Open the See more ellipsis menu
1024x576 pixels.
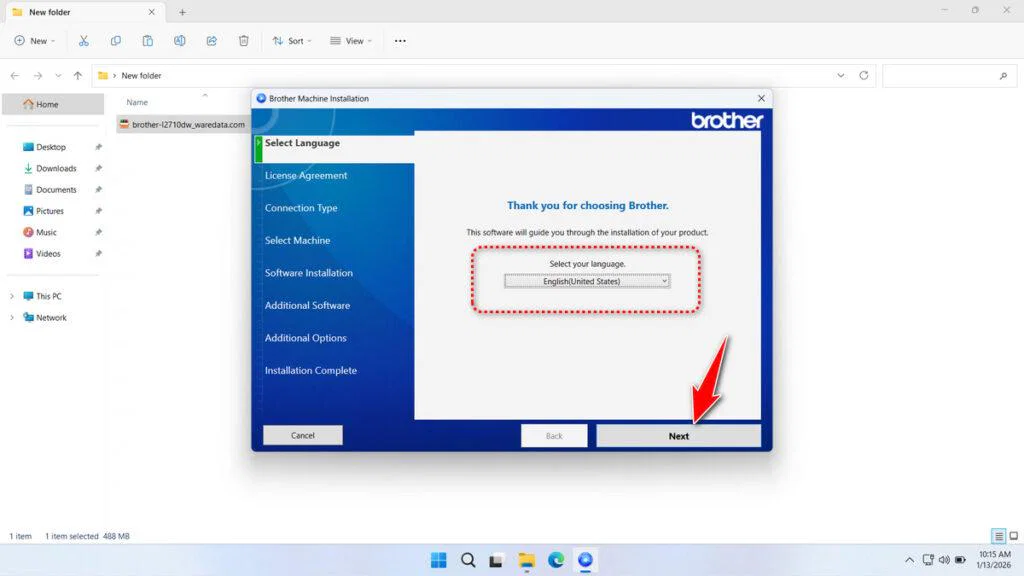click(x=399, y=40)
